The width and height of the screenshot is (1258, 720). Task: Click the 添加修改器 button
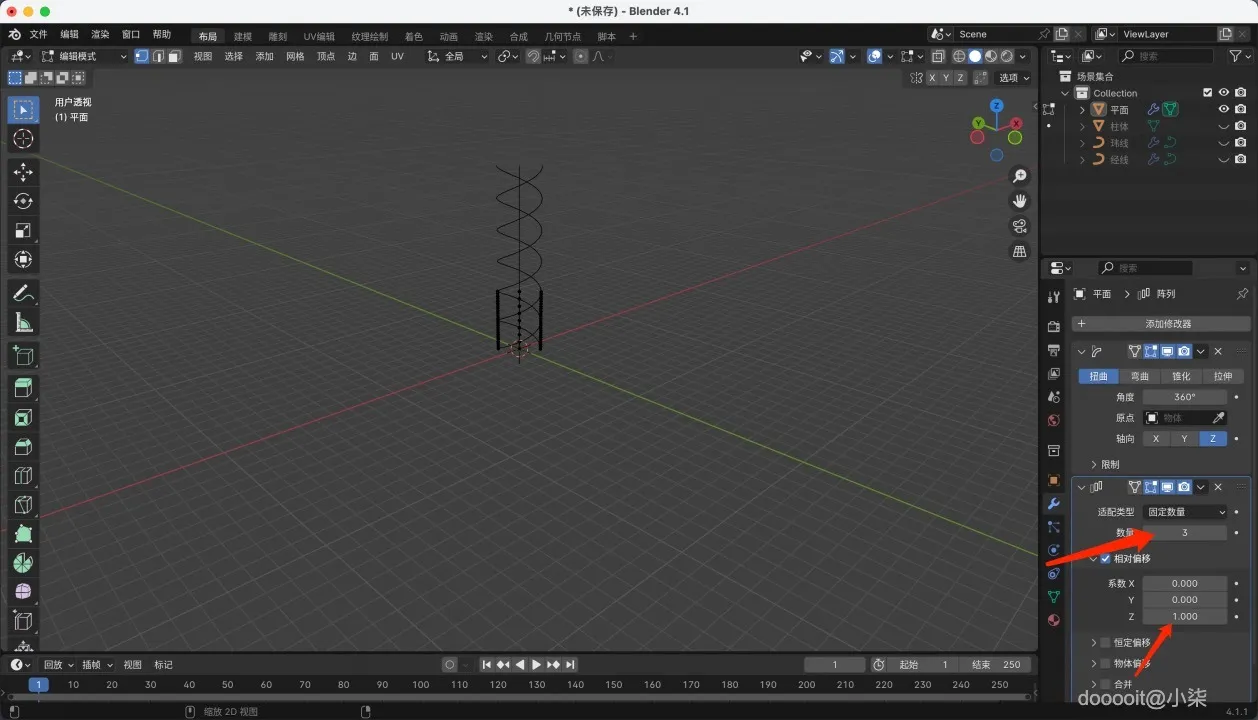[1161, 324]
